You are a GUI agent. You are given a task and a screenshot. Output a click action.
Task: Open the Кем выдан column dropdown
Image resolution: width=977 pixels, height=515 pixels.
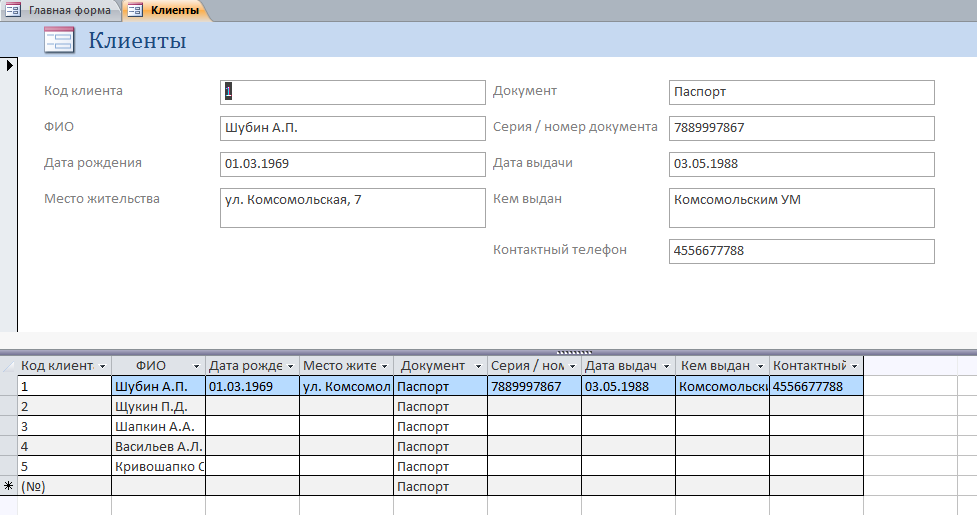760,366
